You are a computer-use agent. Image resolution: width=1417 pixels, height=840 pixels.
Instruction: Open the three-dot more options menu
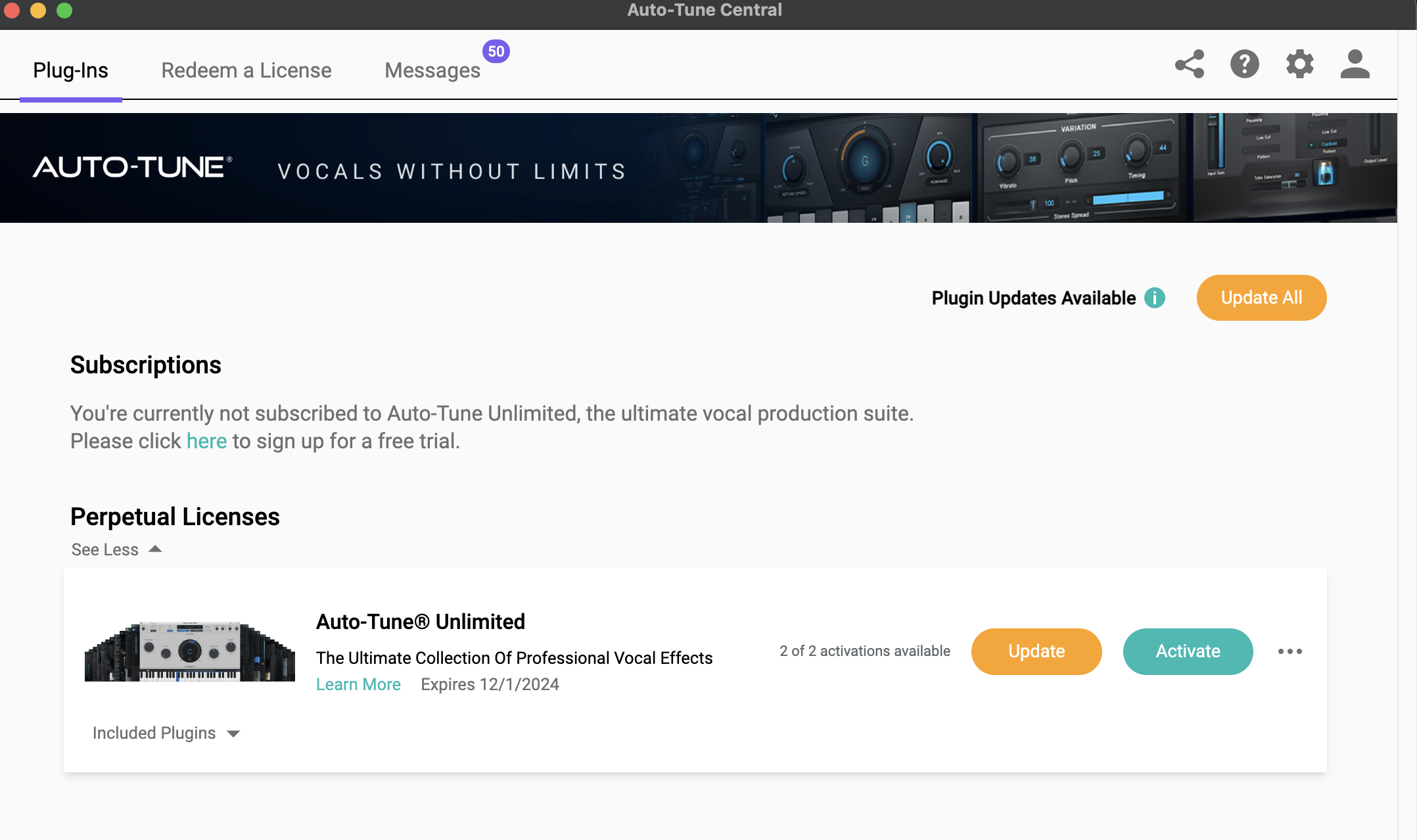click(x=1289, y=651)
